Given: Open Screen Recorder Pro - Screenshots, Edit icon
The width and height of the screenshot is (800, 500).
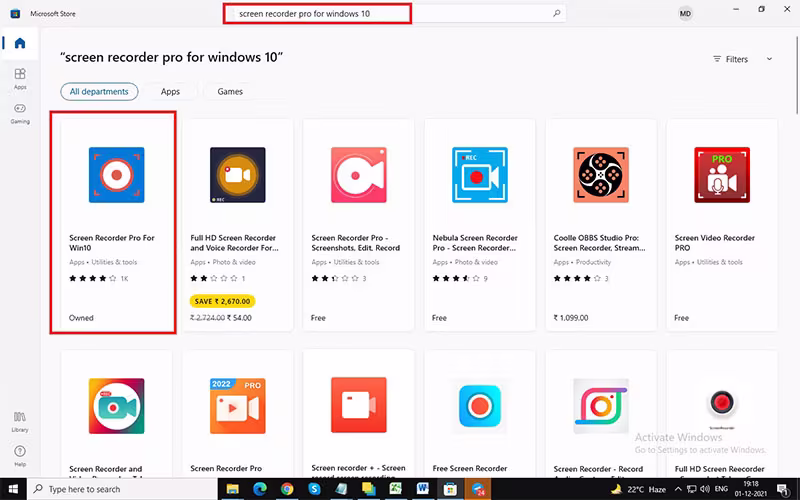Looking at the screenshot, I should tap(359, 175).
